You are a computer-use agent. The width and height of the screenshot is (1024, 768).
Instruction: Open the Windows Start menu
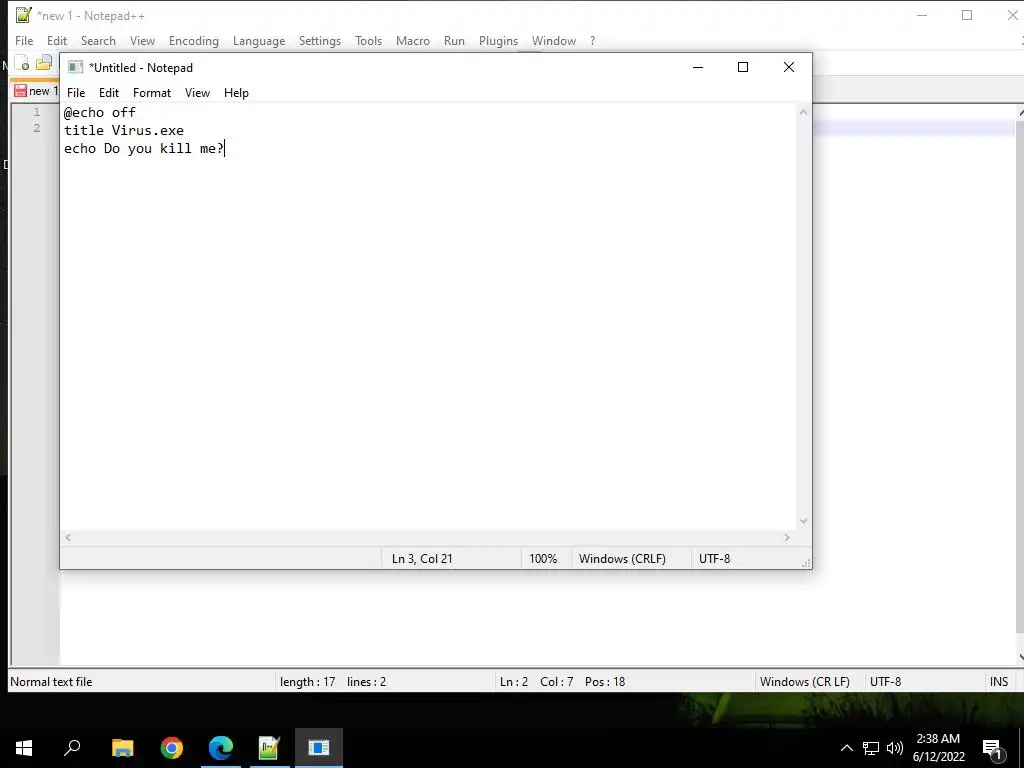click(24, 748)
